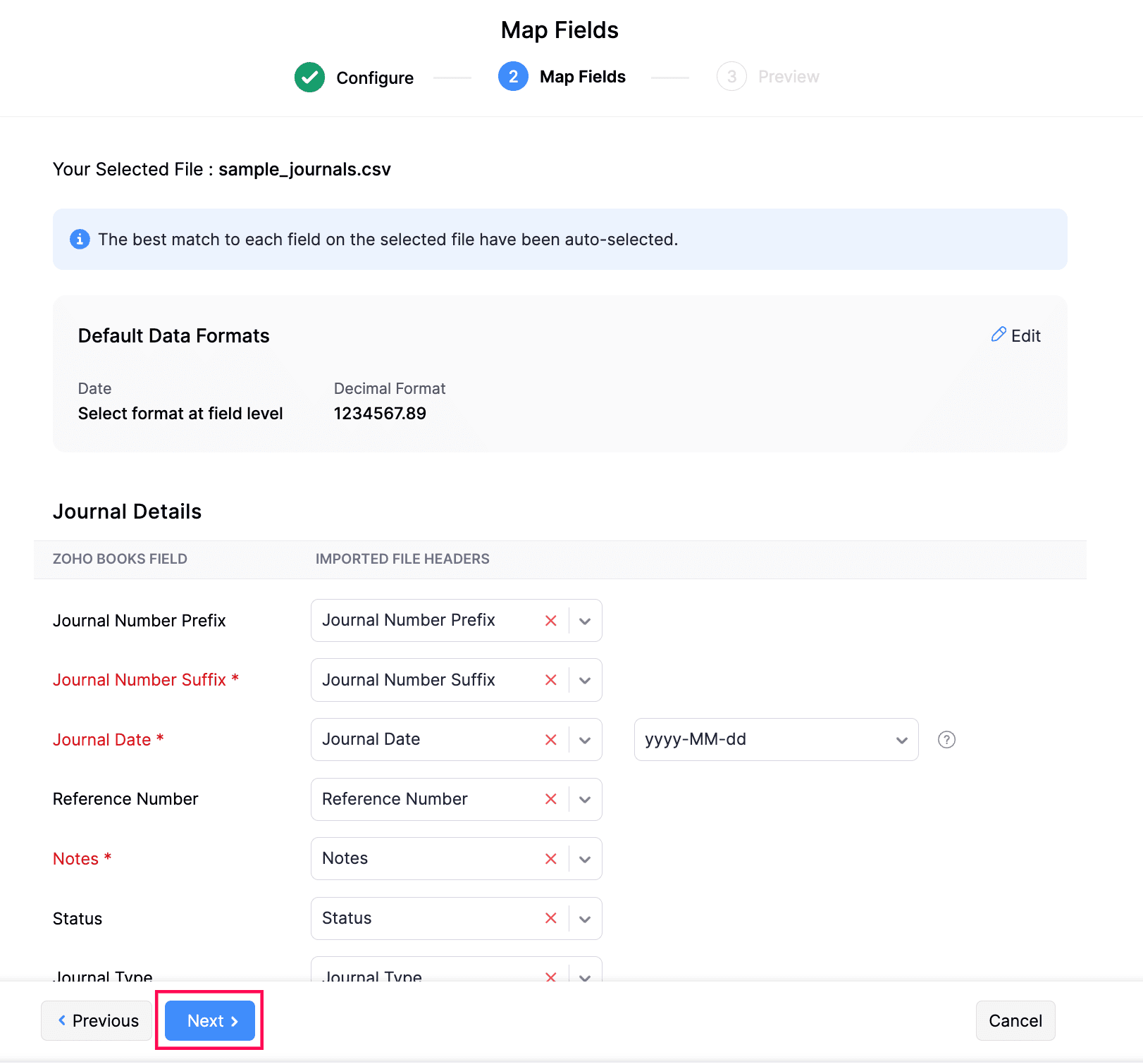This screenshot has height=1064, width=1143.
Task: Clear the Journal Number Prefix mapping
Action: point(551,621)
